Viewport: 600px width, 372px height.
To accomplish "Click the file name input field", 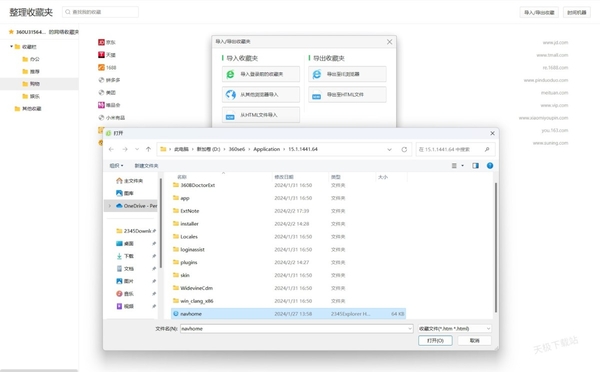I will coord(297,329).
